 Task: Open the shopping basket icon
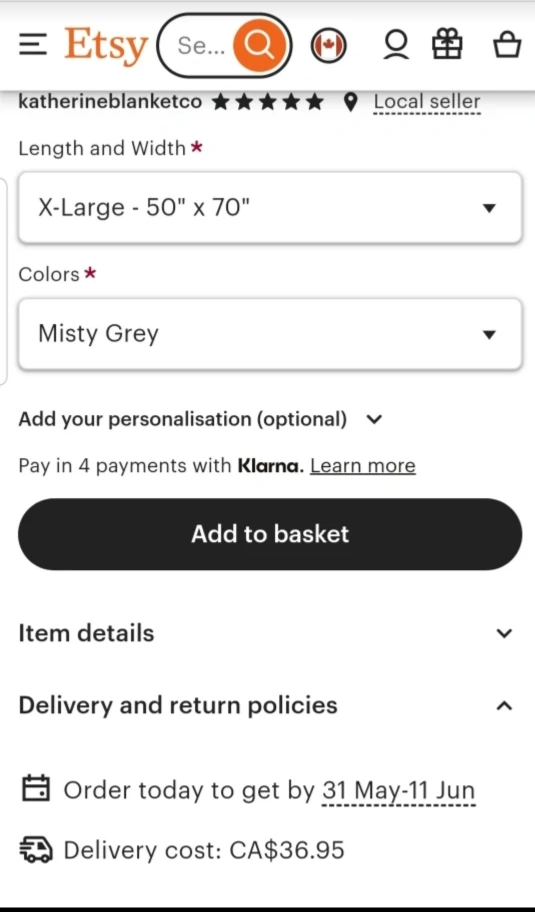(507, 45)
